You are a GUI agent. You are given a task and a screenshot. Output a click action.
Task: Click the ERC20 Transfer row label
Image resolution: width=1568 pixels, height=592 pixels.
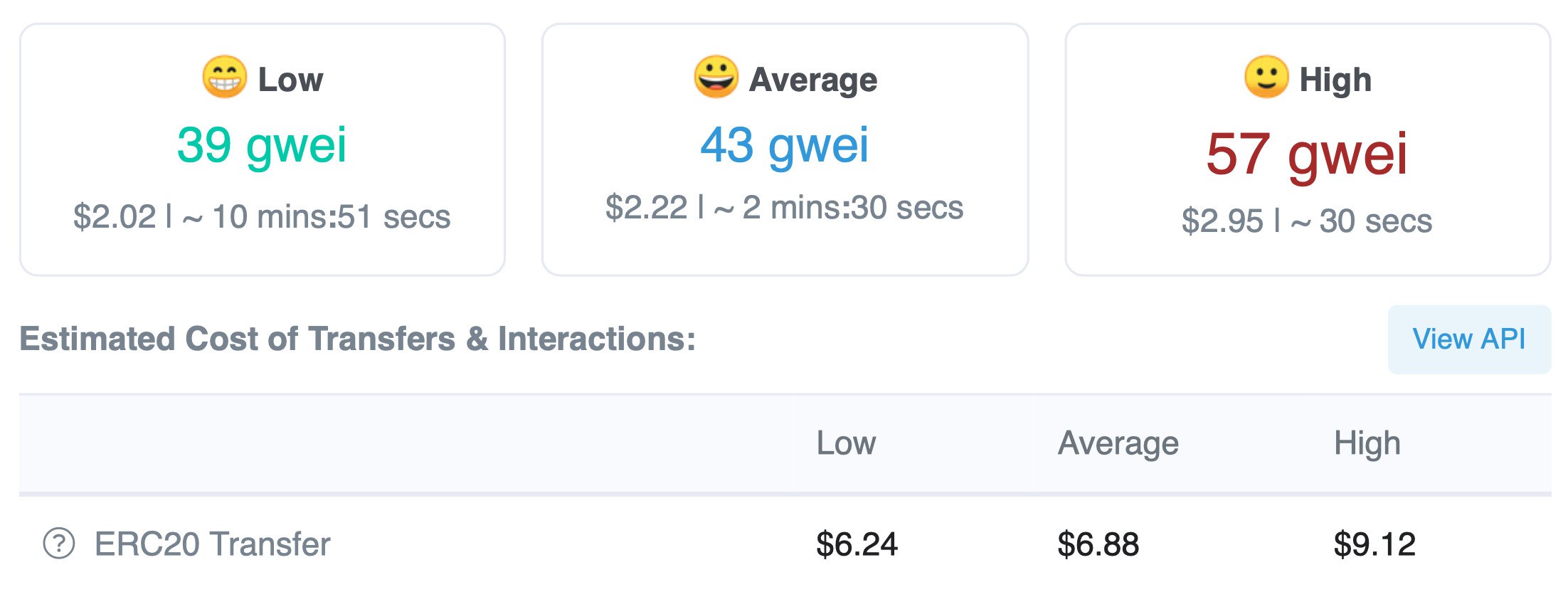pos(213,544)
